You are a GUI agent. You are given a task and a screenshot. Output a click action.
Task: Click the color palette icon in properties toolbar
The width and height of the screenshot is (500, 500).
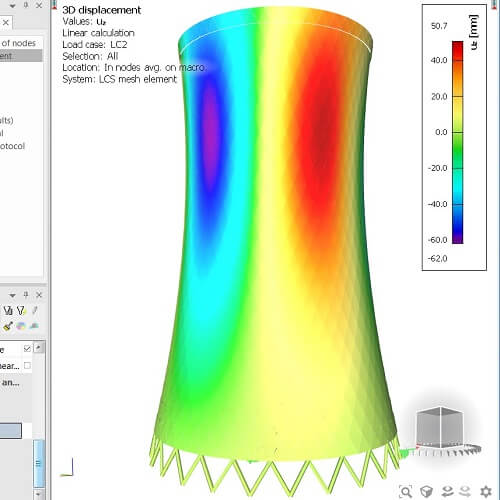point(21,326)
